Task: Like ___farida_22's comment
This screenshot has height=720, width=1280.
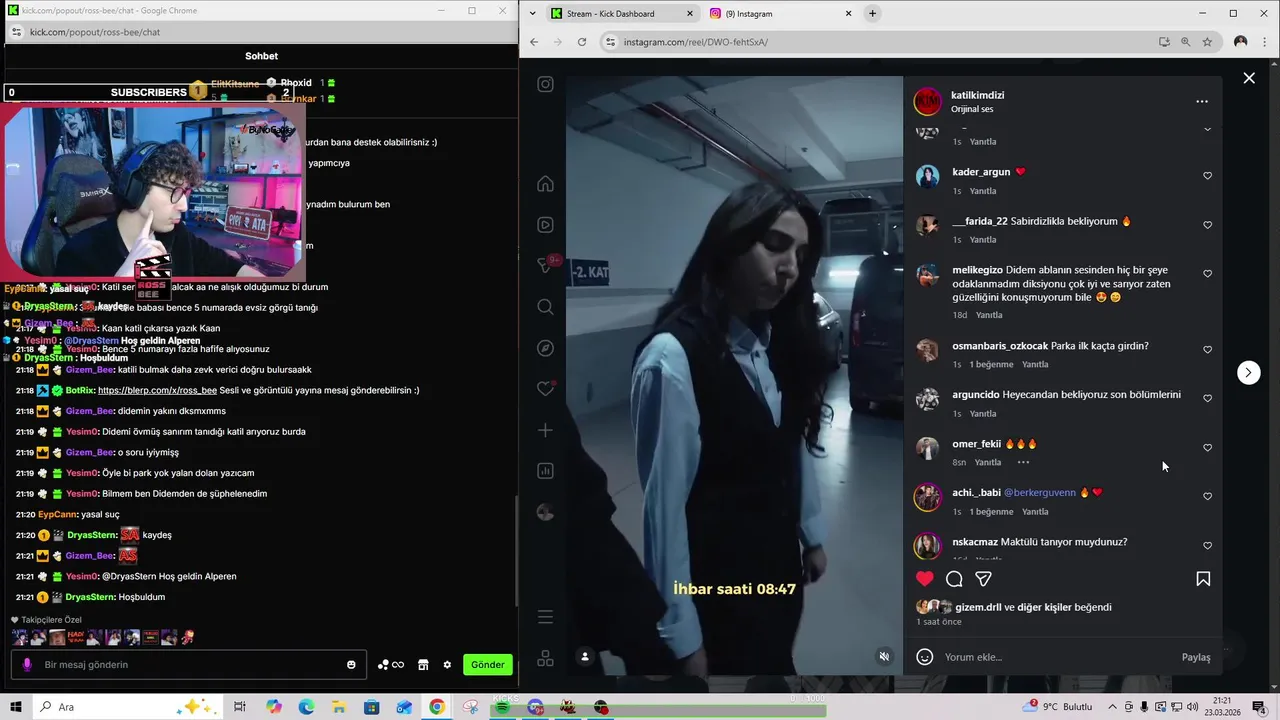Action: tap(1207, 225)
